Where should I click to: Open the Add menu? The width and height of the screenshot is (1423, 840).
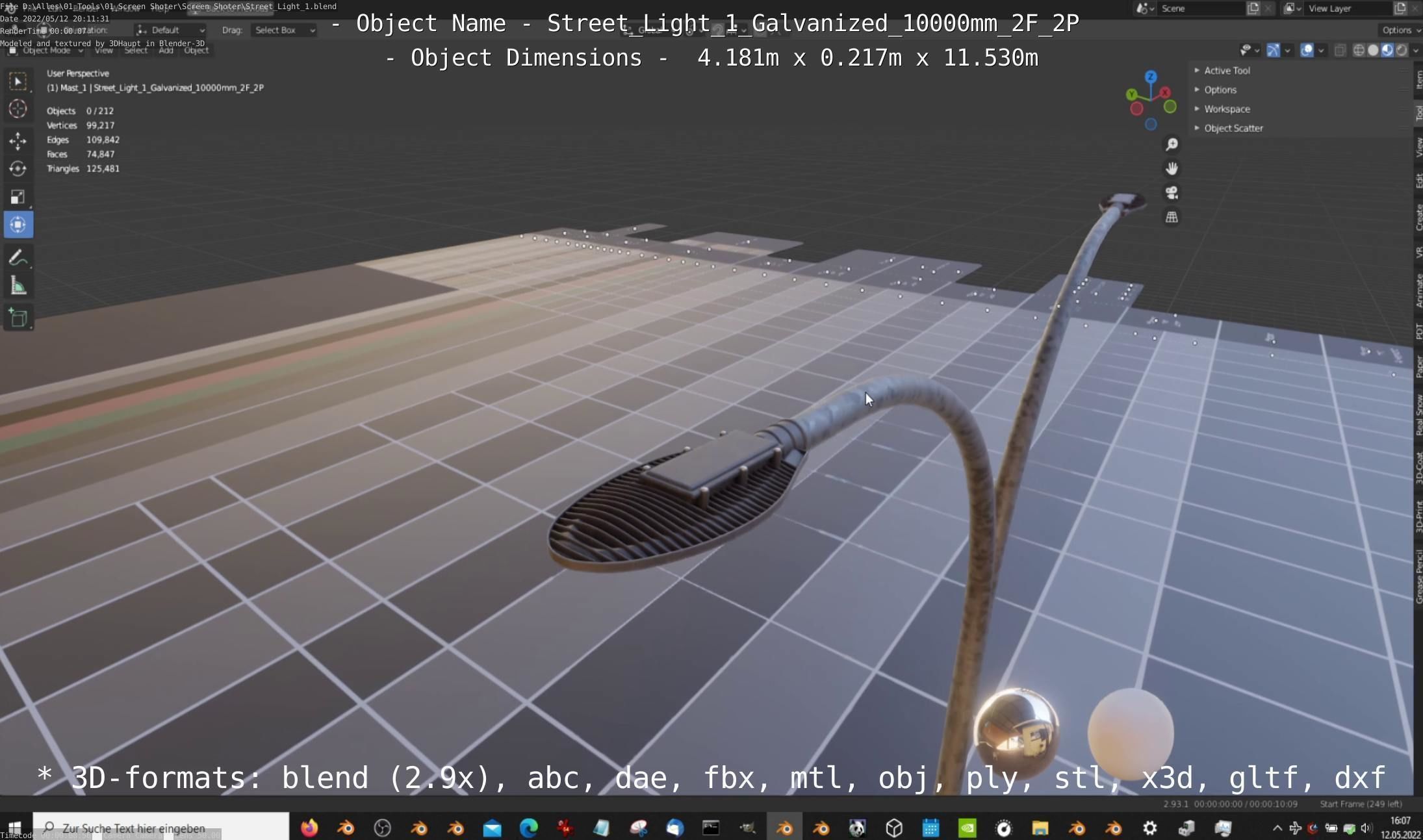[x=166, y=50]
